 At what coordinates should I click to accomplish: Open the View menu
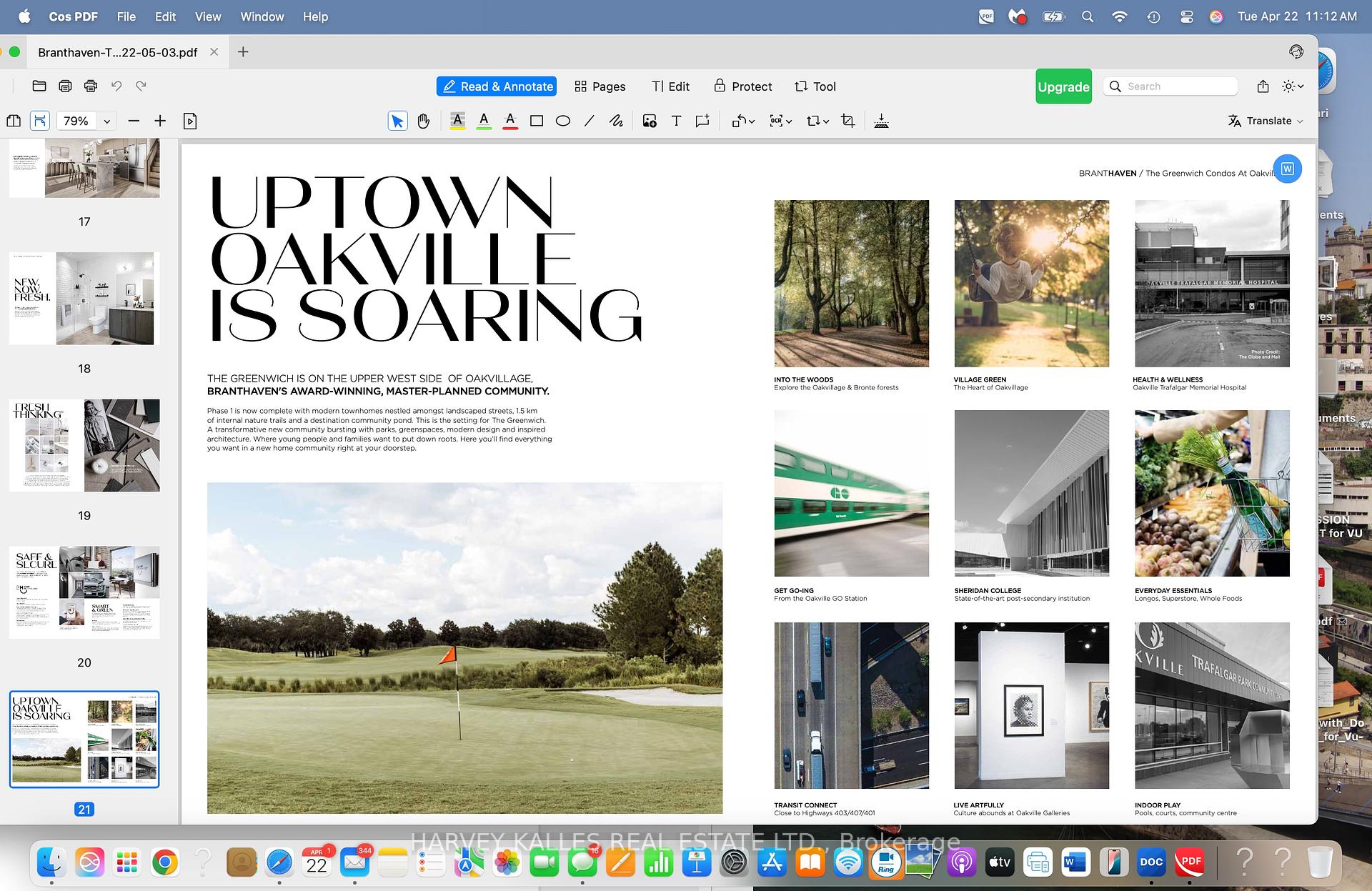208,16
